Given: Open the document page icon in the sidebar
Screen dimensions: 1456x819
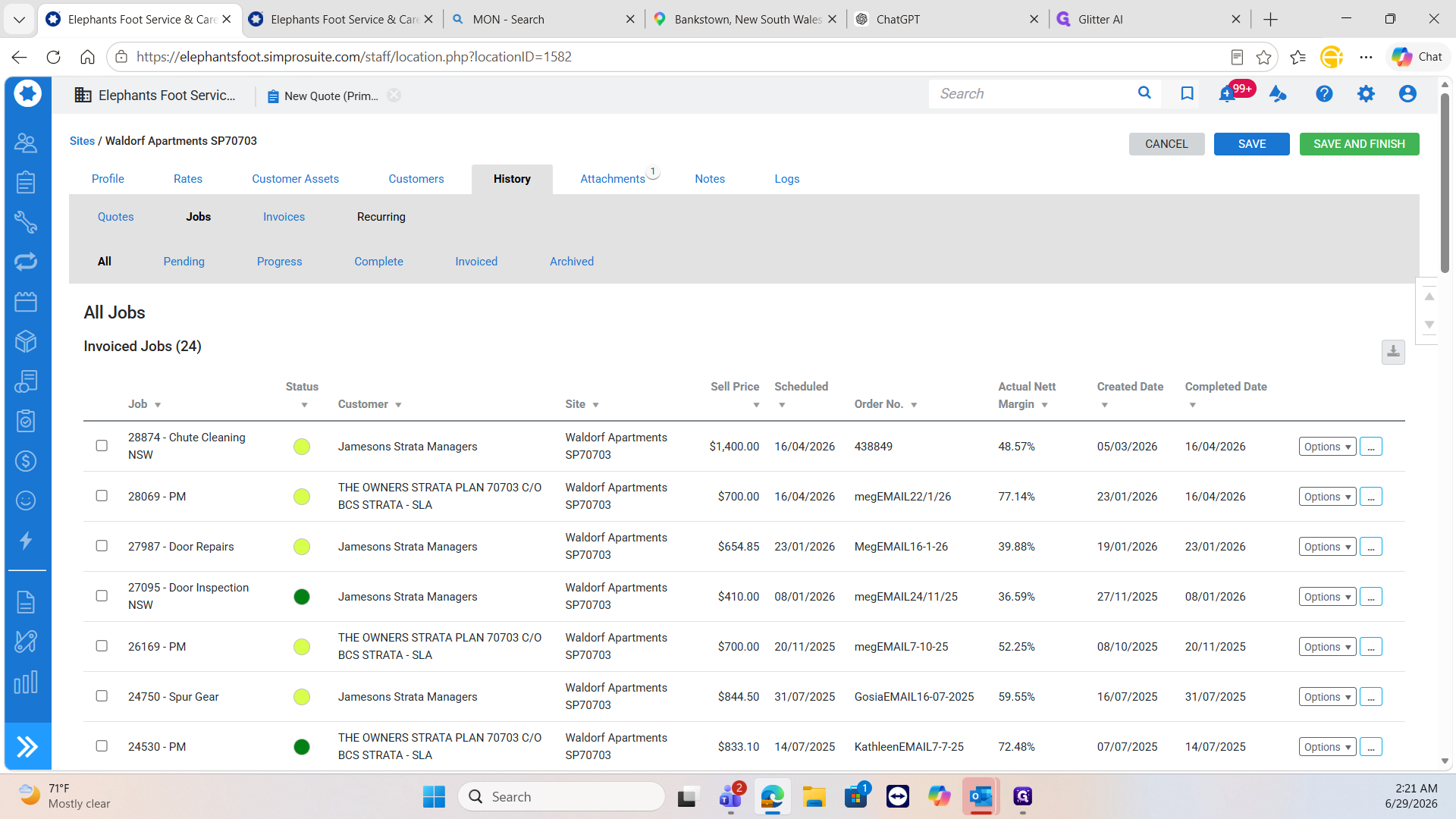Looking at the screenshot, I should click(26, 602).
